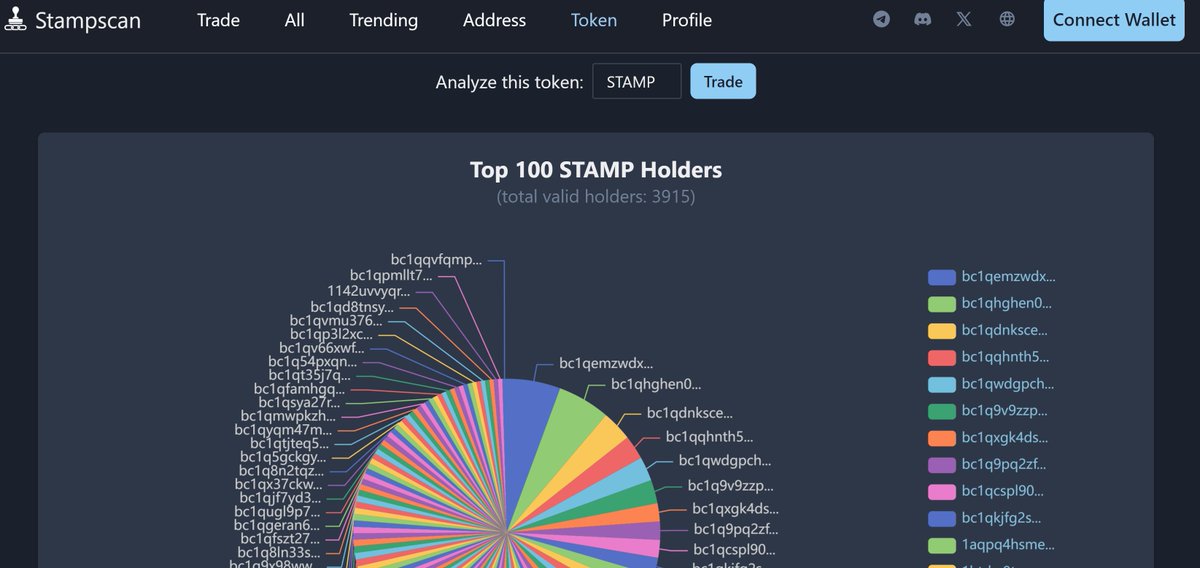The width and height of the screenshot is (1200, 568).
Task: Click legend entry bc1qwdgpch...
Action: tap(991, 384)
